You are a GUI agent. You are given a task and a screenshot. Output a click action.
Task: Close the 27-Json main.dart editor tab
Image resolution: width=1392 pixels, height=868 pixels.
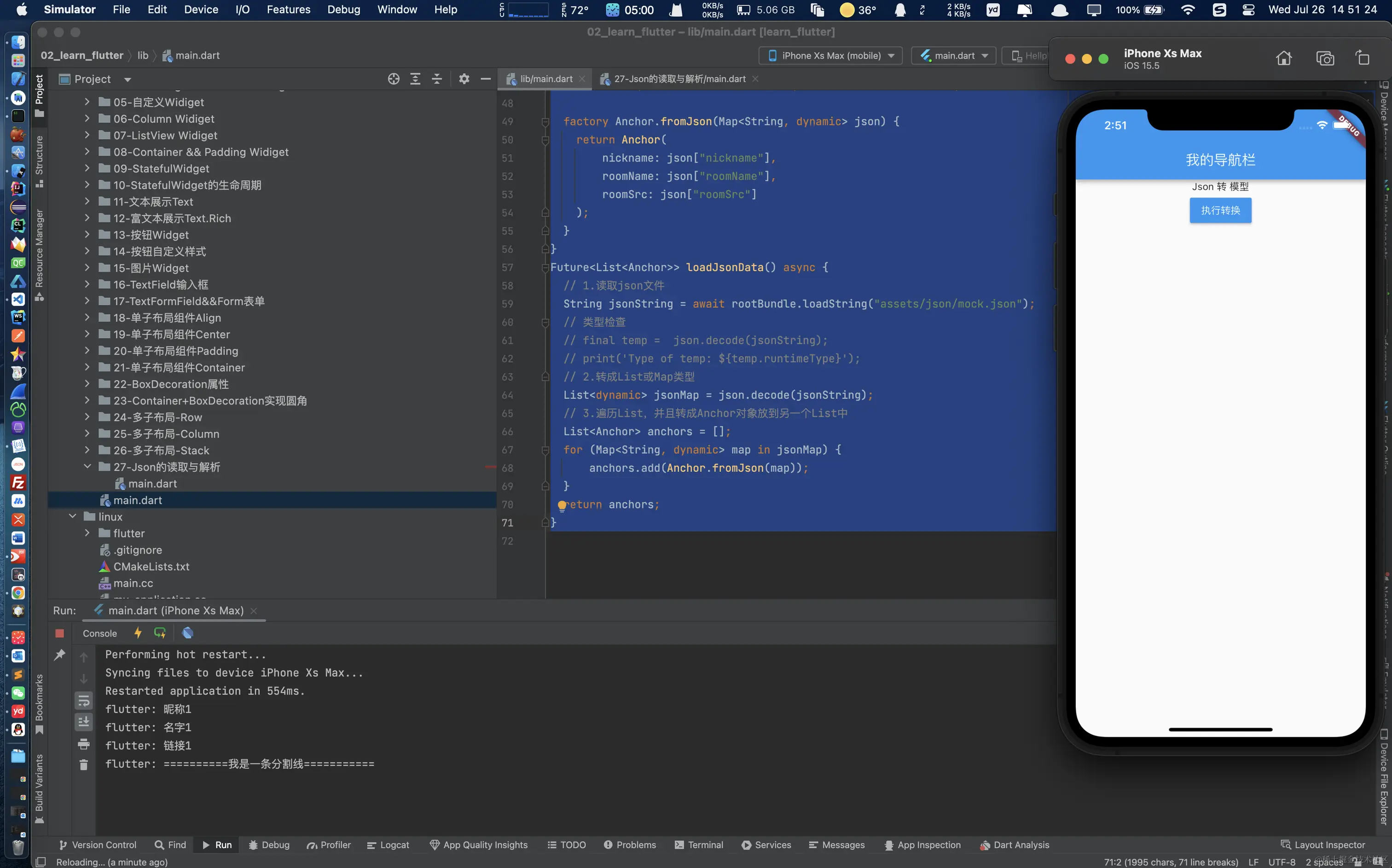pyautogui.click(x=755, y=79)
